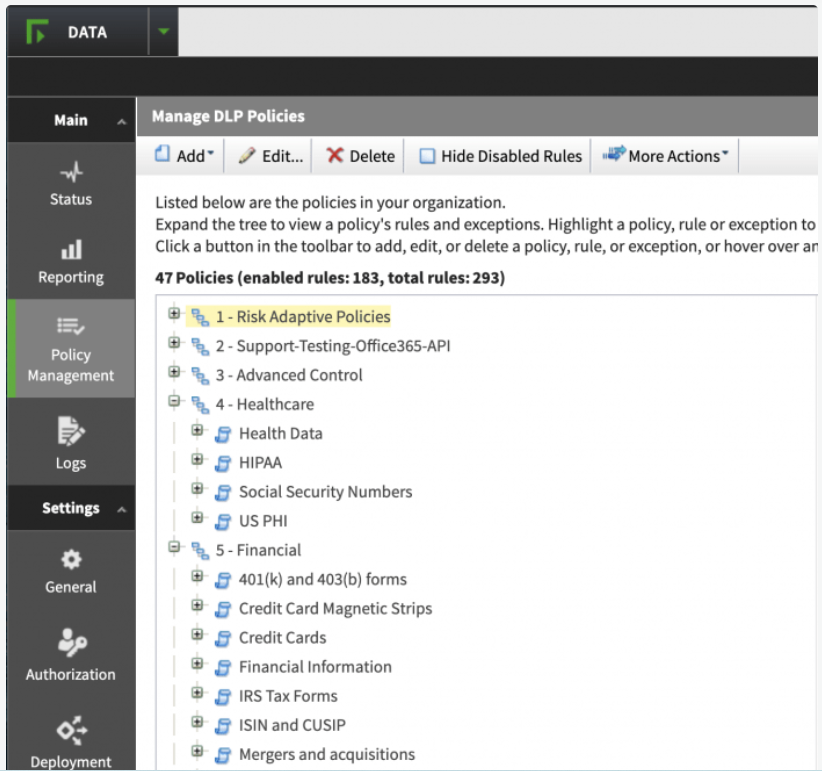Toggle Hide Disabled Rules checkbox
Screen dimensions: 822x771
click(428, 156)
